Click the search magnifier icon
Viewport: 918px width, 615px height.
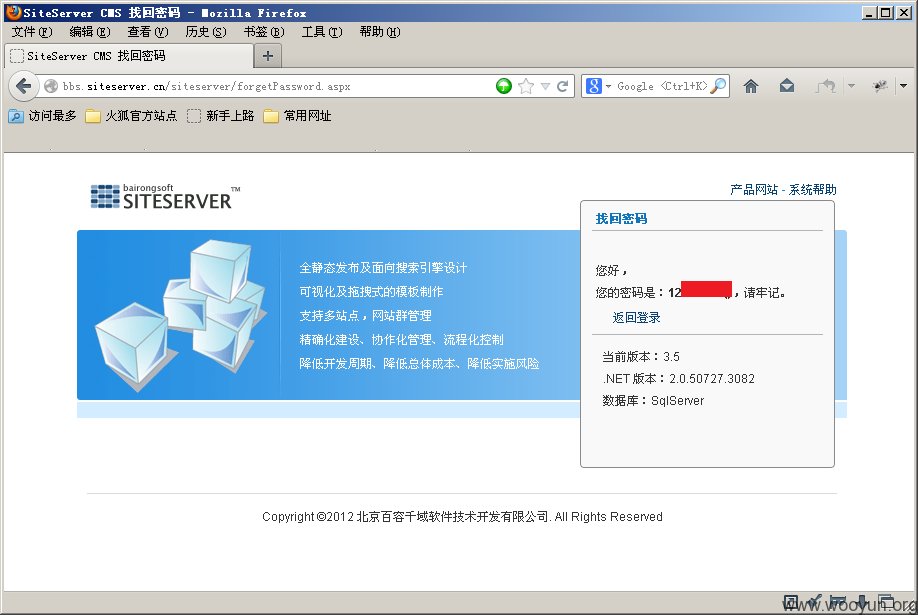click(x=718, y=86)
